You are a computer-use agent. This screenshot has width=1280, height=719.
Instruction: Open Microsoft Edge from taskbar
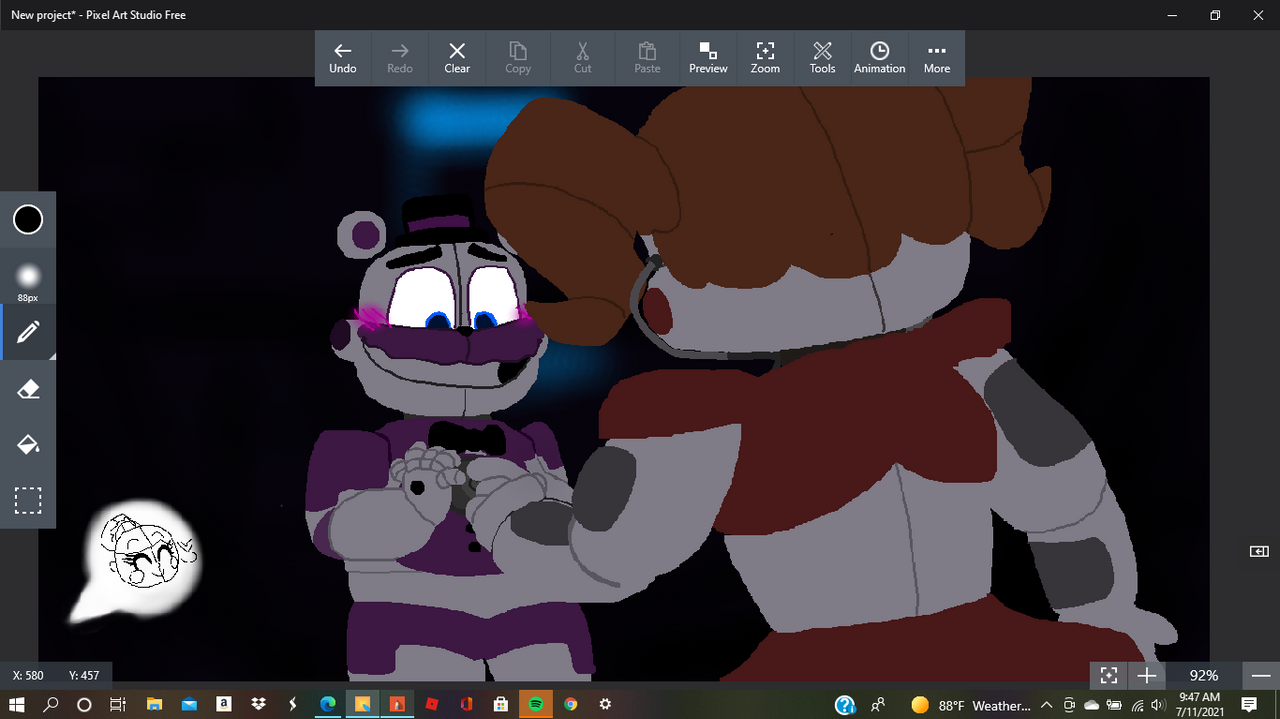pos(327,704)
